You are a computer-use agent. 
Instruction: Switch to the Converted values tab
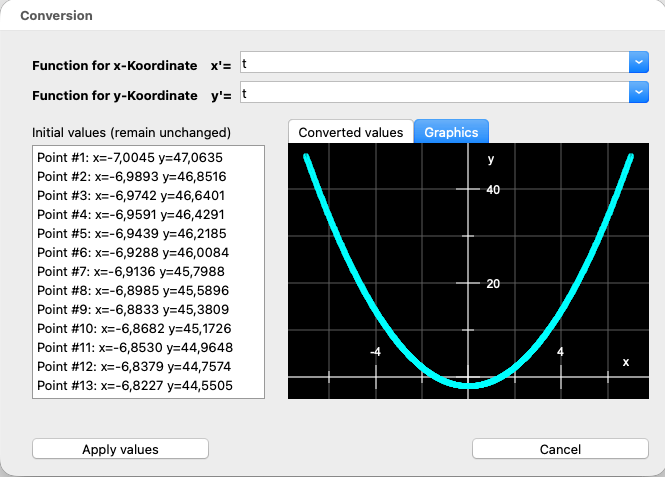350,132
